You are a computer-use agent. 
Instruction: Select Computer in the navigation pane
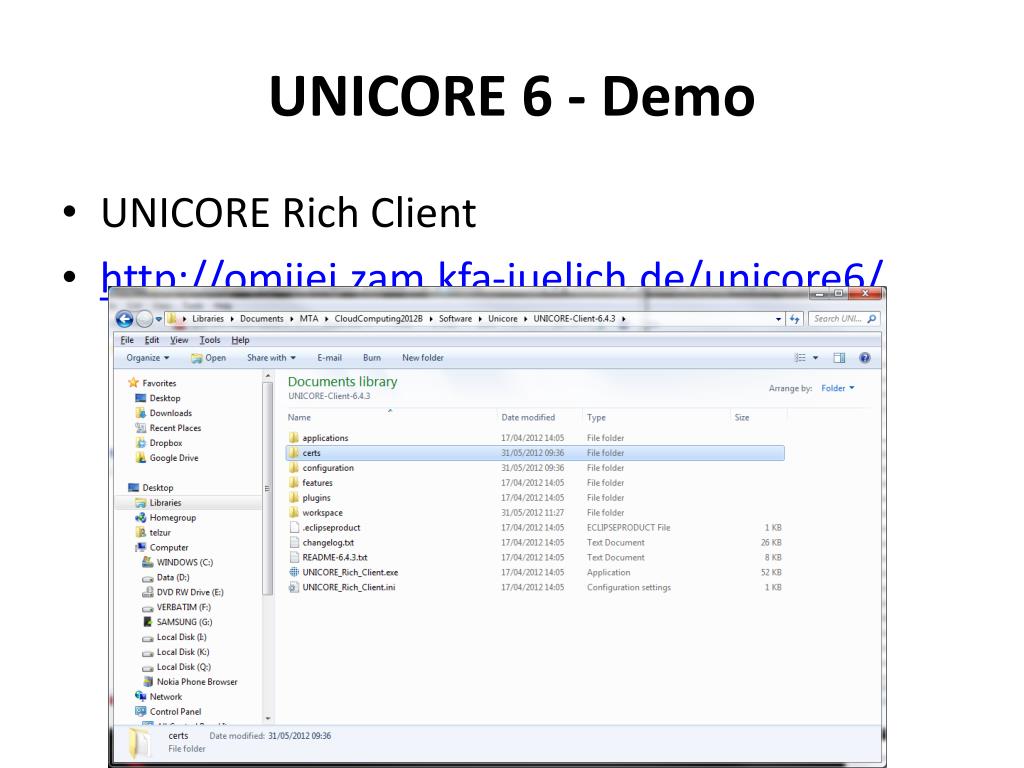point(168,548)
